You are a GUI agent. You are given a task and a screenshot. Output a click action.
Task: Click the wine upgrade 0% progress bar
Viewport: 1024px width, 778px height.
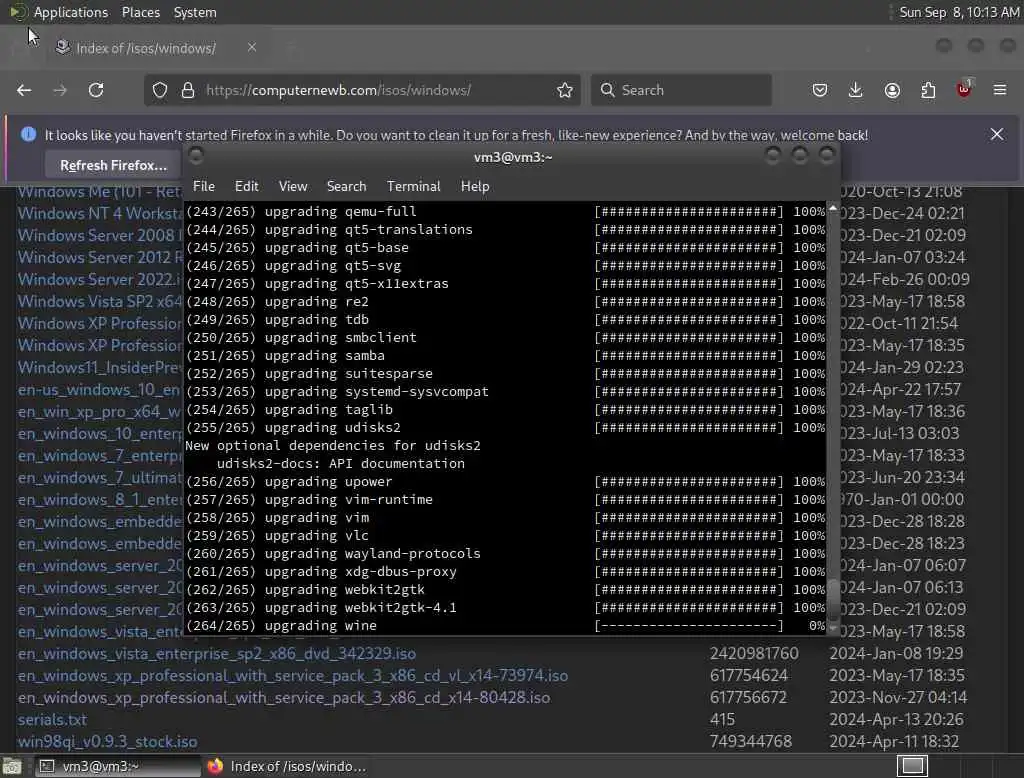[689, 625]
